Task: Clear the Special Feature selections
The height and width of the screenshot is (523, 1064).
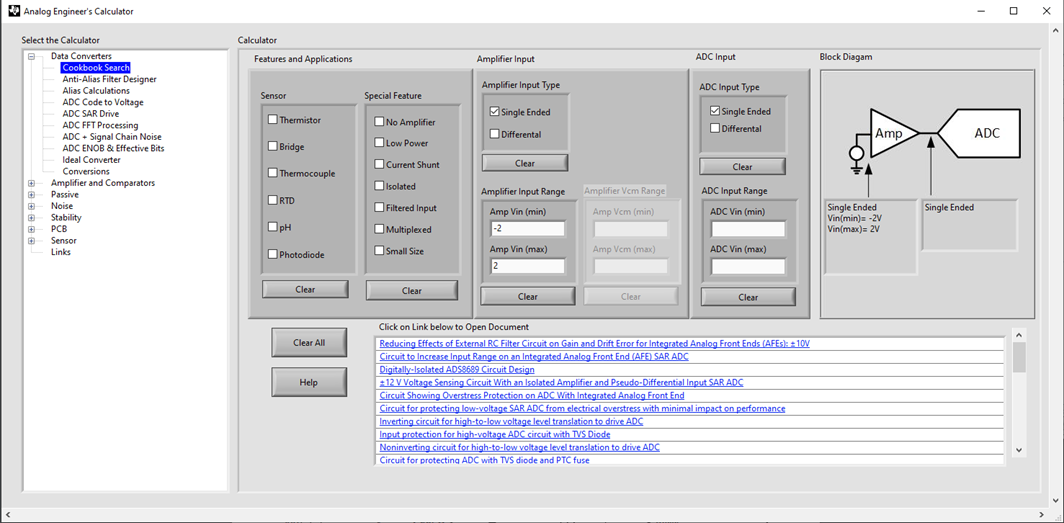Action: (x=412, y=291)
